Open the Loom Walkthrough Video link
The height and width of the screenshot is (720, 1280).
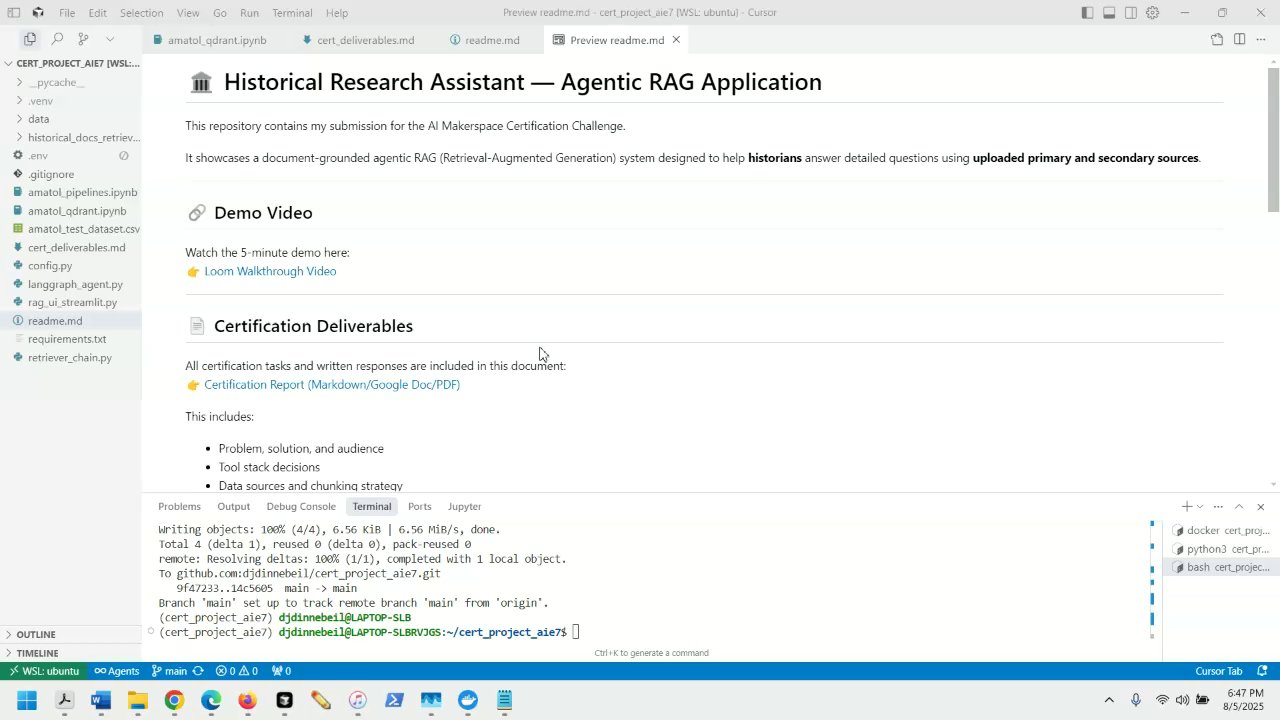pos(270,271)
